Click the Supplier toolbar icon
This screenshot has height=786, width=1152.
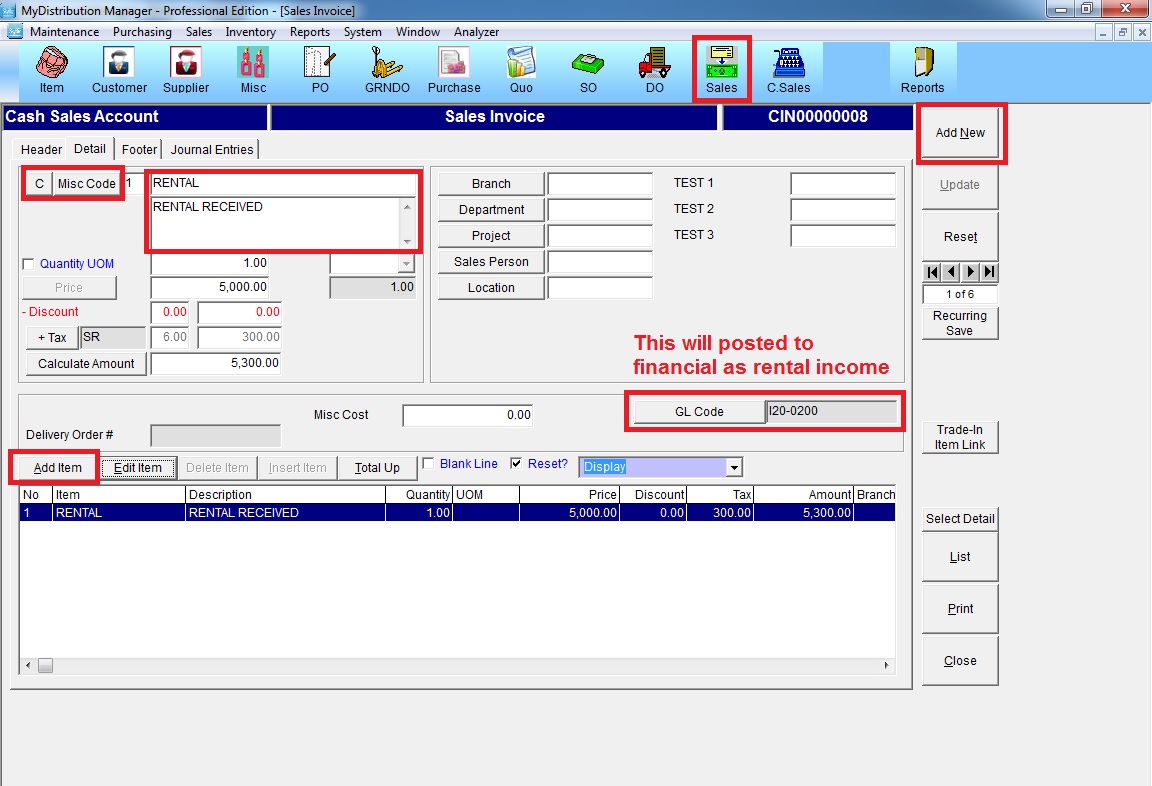pyautogui.click(x=186, y=70)
